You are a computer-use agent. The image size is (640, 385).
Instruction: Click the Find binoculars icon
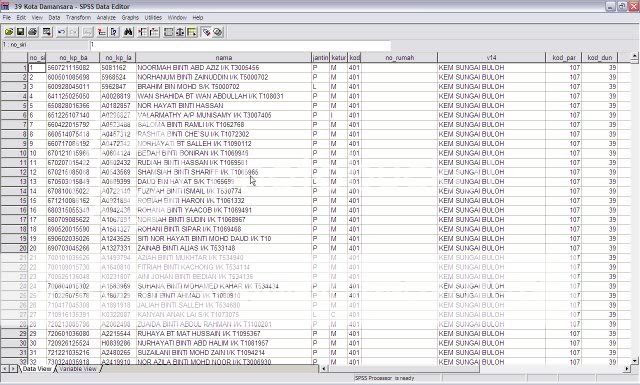tap(128, 32)
